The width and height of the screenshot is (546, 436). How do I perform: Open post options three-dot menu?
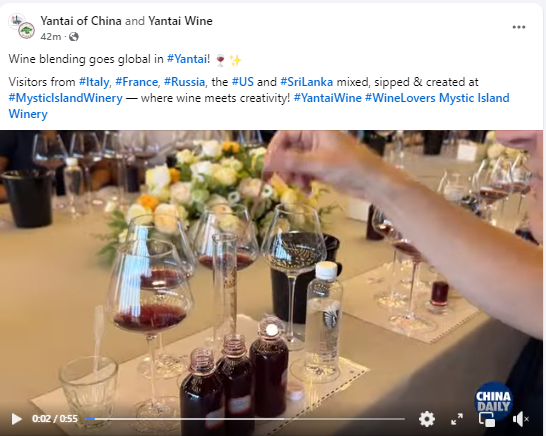click(518, 27)
